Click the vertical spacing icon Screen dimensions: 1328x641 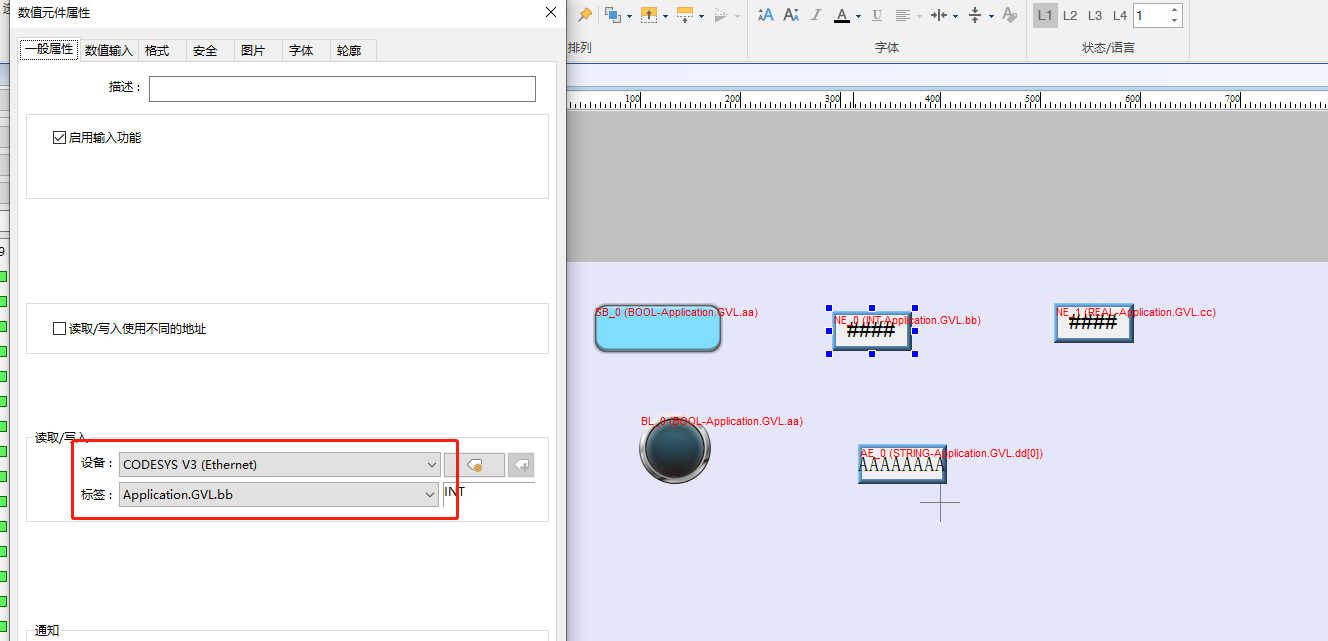975,15
